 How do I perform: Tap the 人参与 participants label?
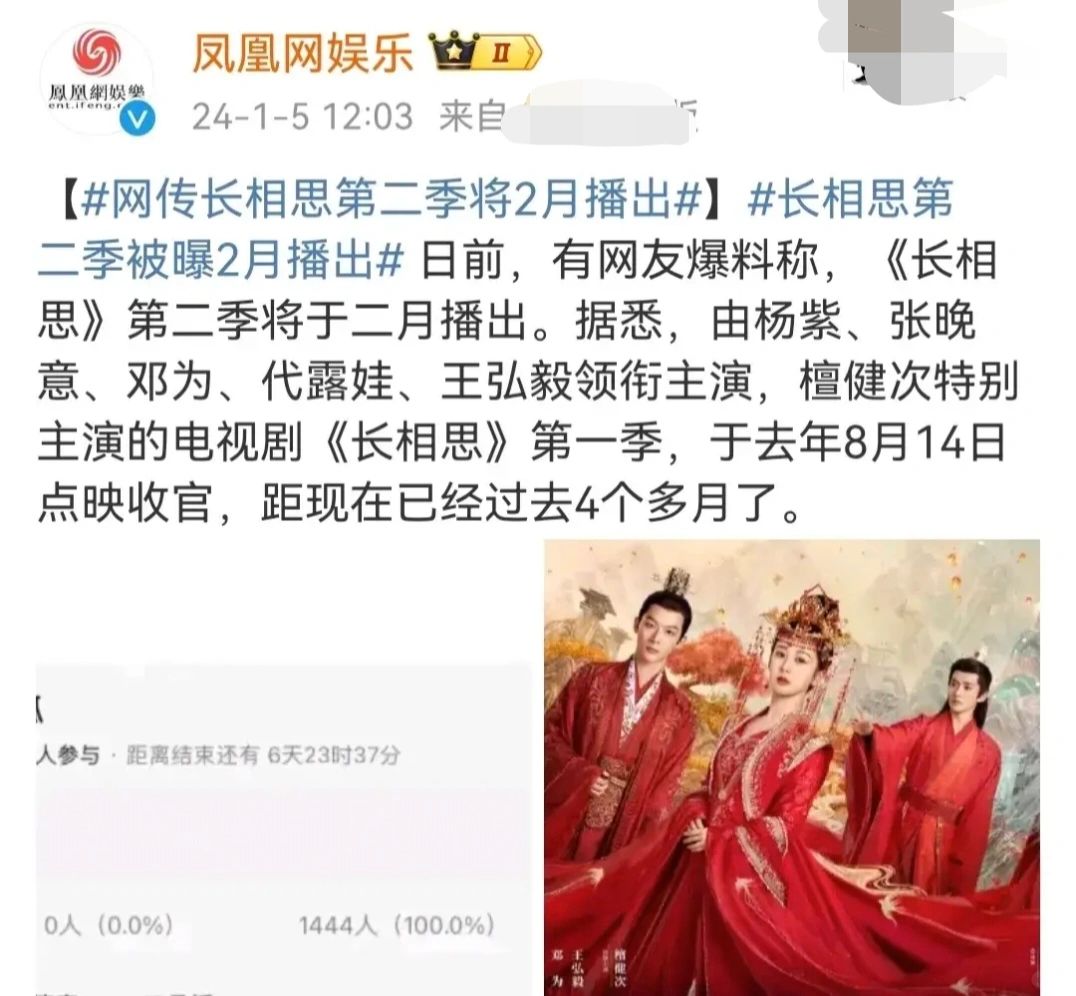pos(68,756)
